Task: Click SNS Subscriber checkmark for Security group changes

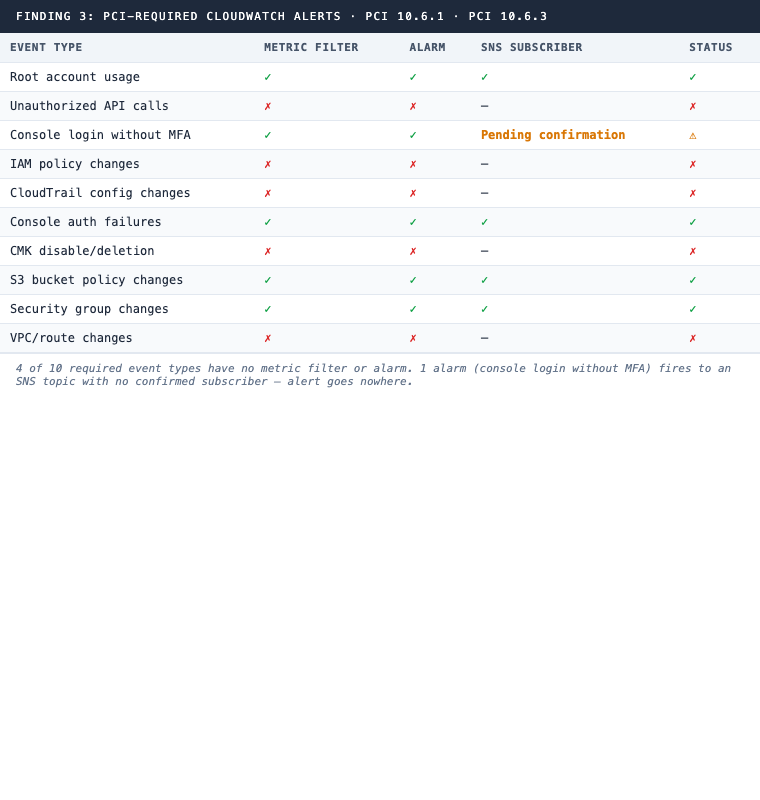Action: coord(485,309)
